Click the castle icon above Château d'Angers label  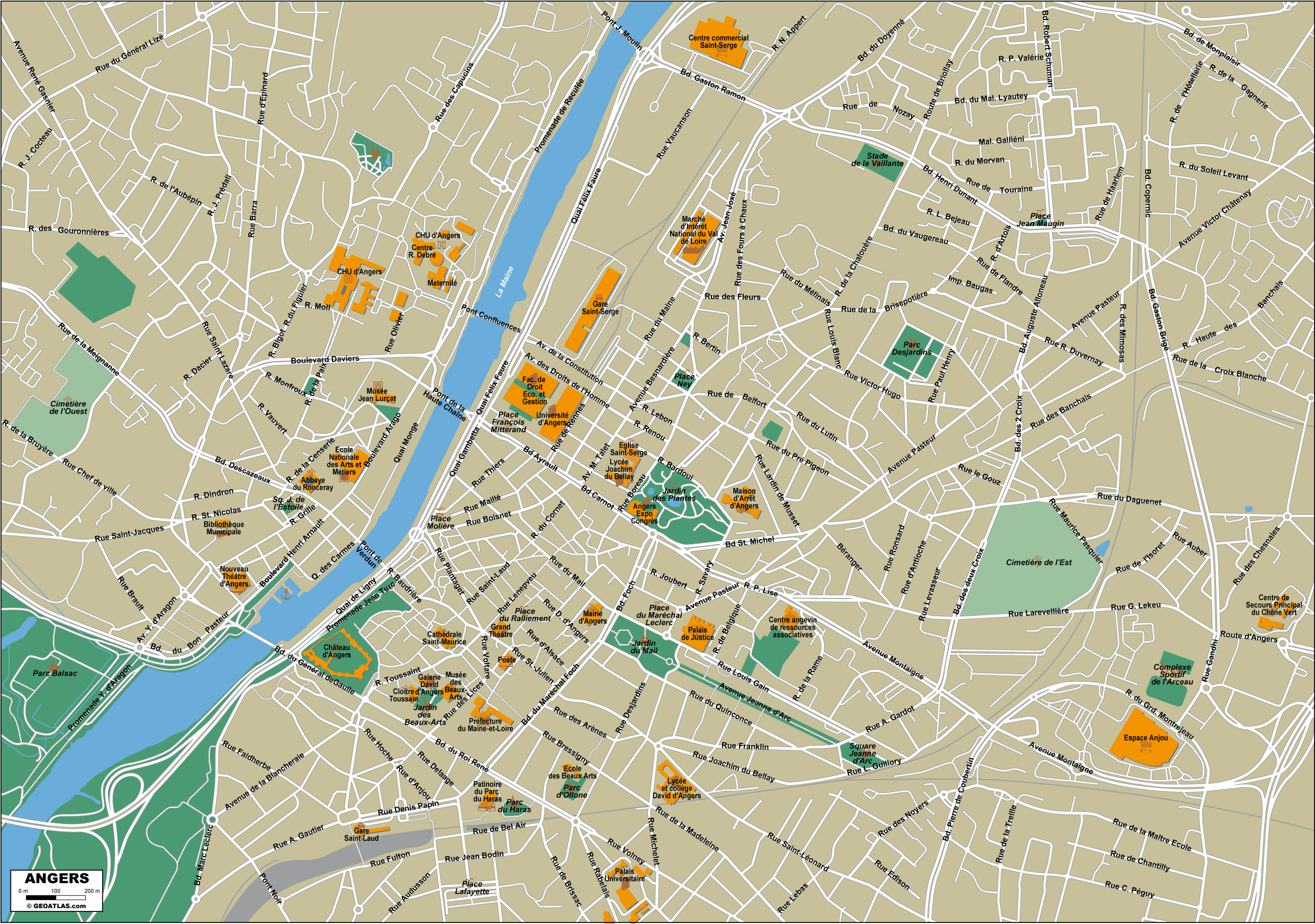pyautogui.click(x=337, y=642)
